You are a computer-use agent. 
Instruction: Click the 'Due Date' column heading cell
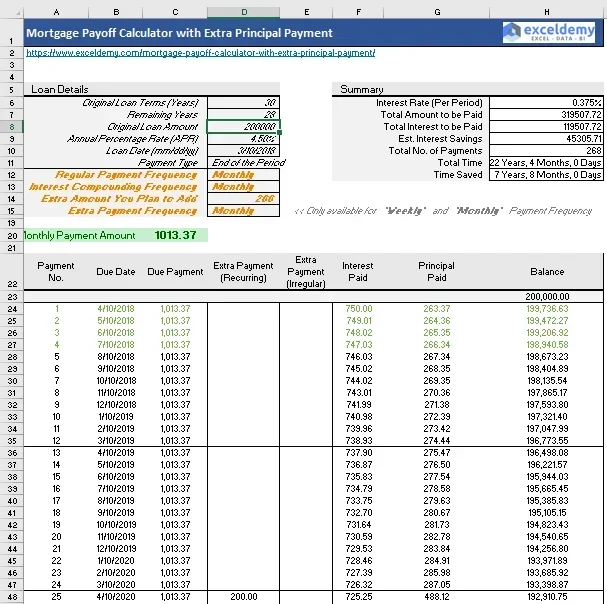(116, 271)
